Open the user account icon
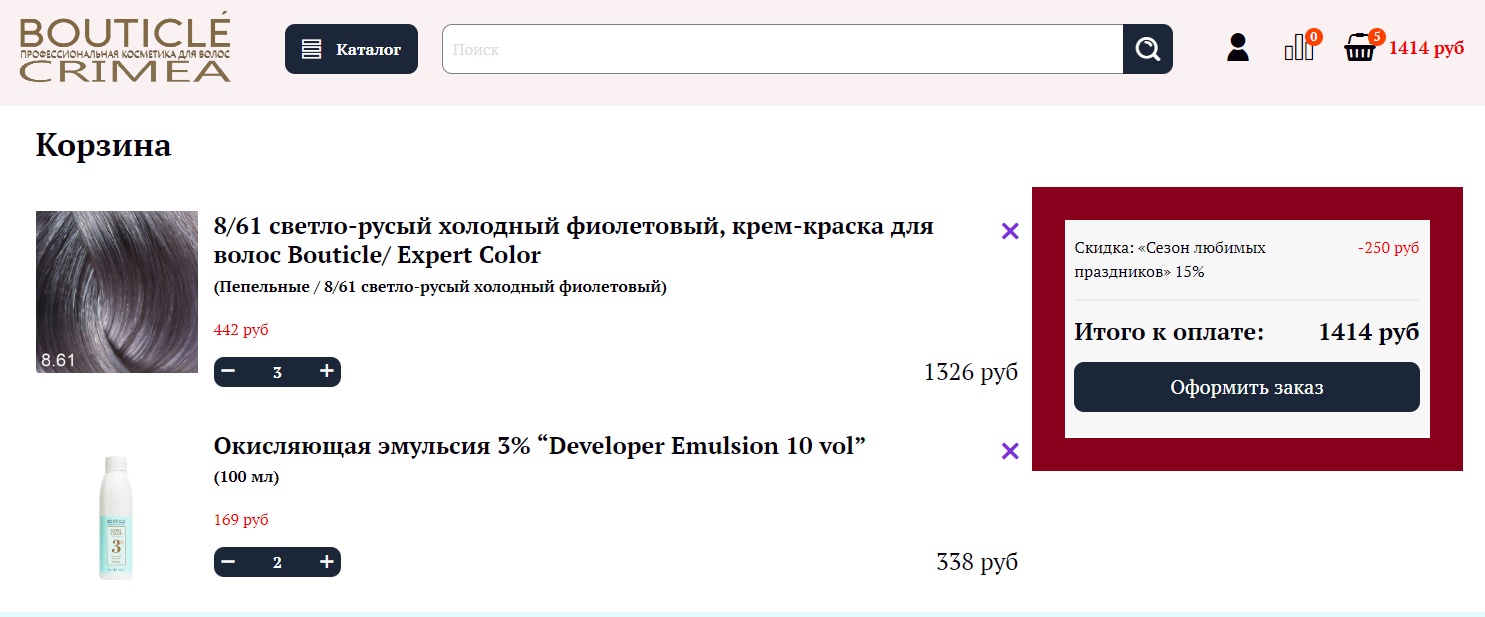Screen dimensions: 1485x617 click(1238, 48)
